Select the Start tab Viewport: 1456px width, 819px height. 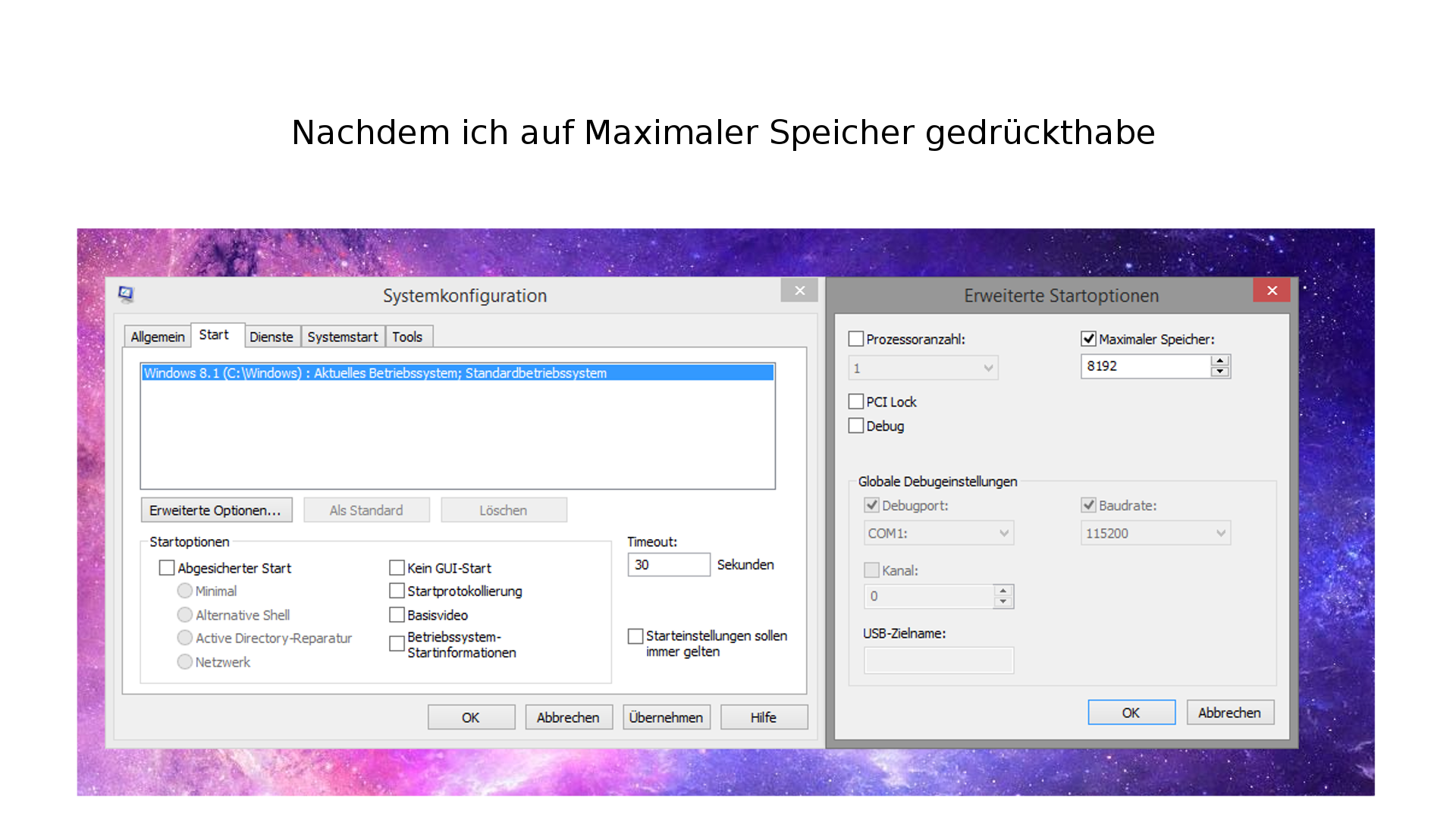[214, 334]
